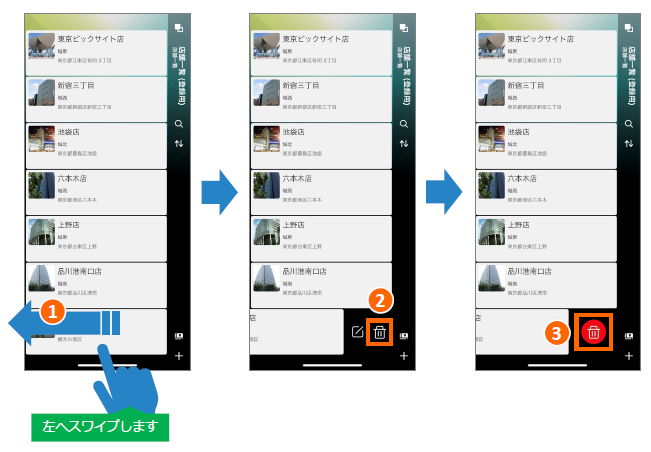This screenshot has width=651, height=452.
Task: Click the sort arrows icon in the middle screen
Action: [x=403, y=144]
